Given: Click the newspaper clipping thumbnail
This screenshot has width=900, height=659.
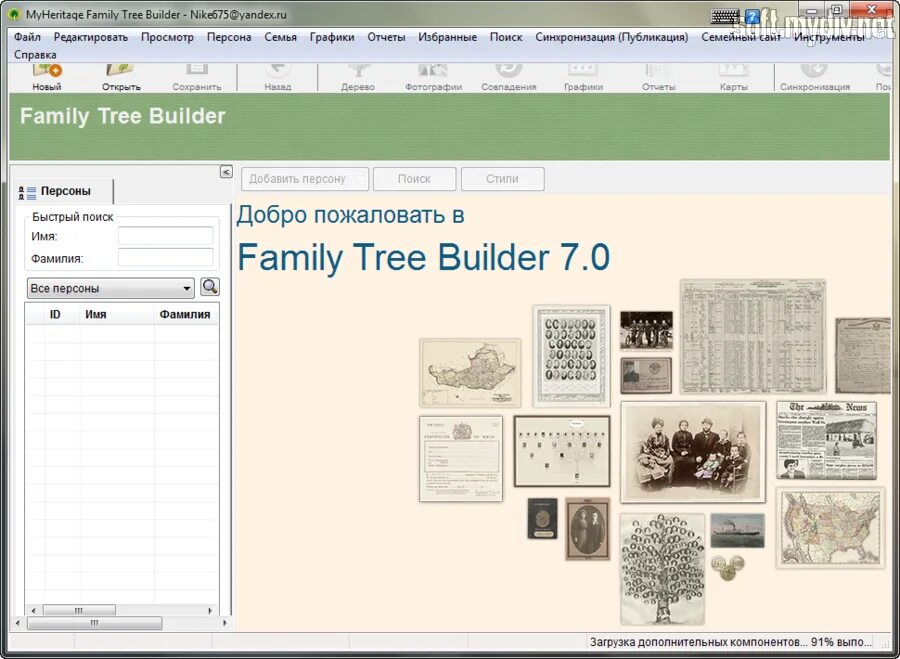Looking at the screenshot, I should point(827,440).
